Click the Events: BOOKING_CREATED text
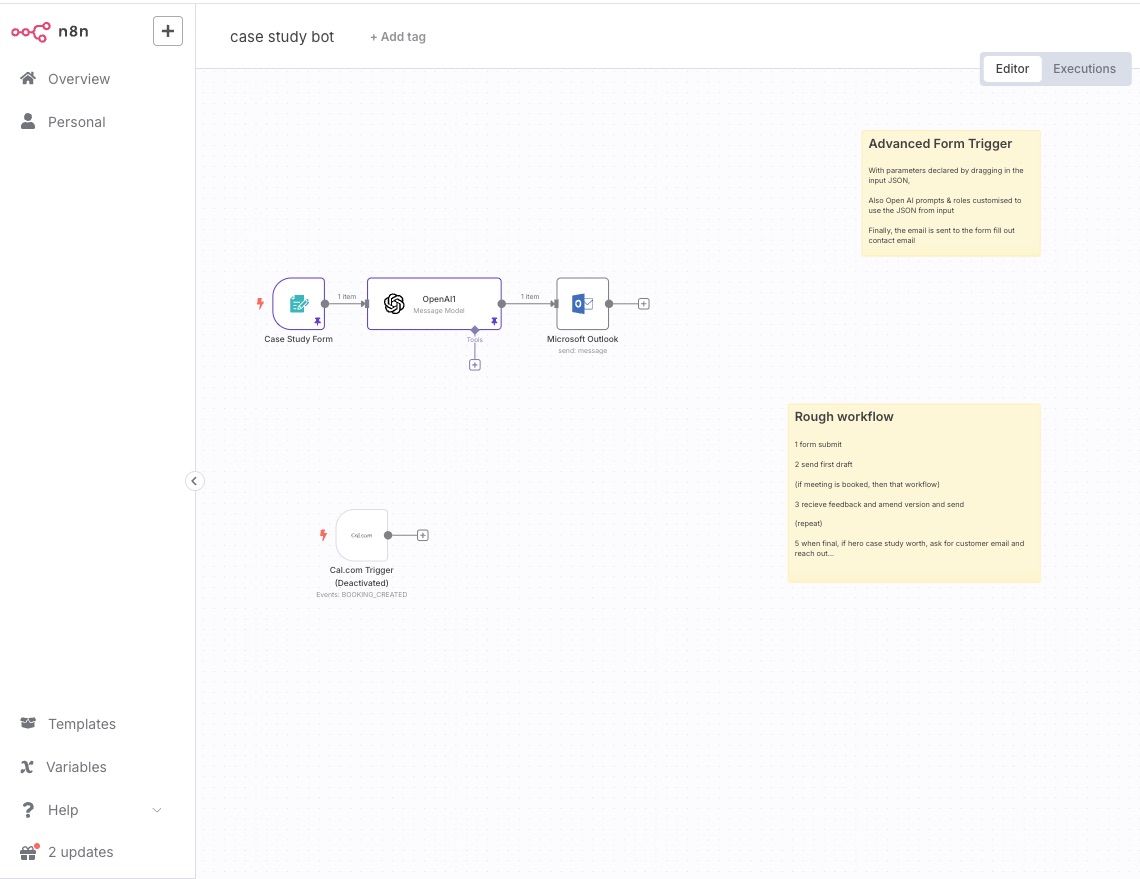Screen dimensions: 1140x879 point(361,595)
